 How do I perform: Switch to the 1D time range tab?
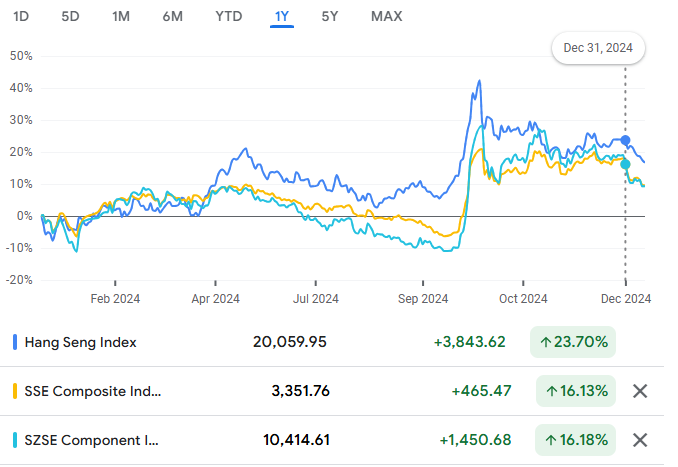pos(19,16)
